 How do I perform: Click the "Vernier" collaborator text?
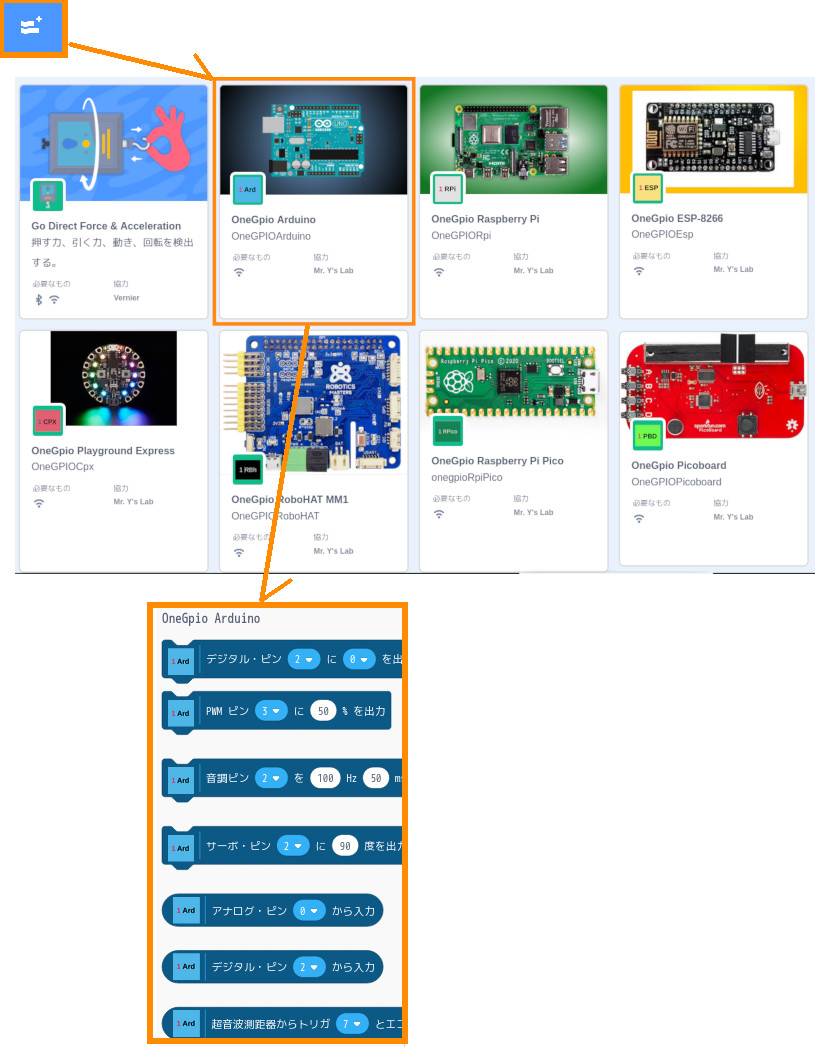pos(126,298)
